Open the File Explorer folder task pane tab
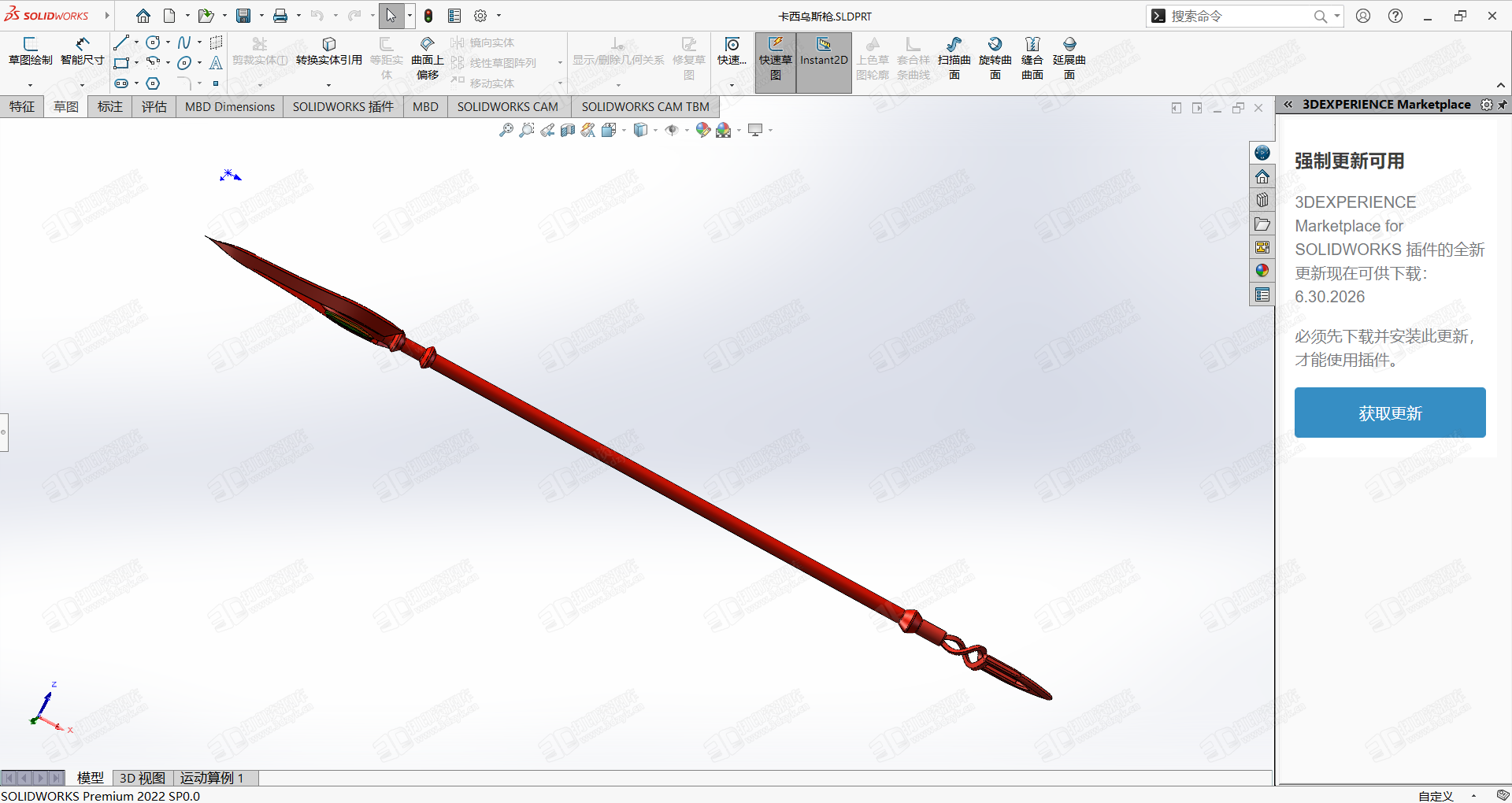The width and height of the screenshot is (1512, 803). point(1262,224)
